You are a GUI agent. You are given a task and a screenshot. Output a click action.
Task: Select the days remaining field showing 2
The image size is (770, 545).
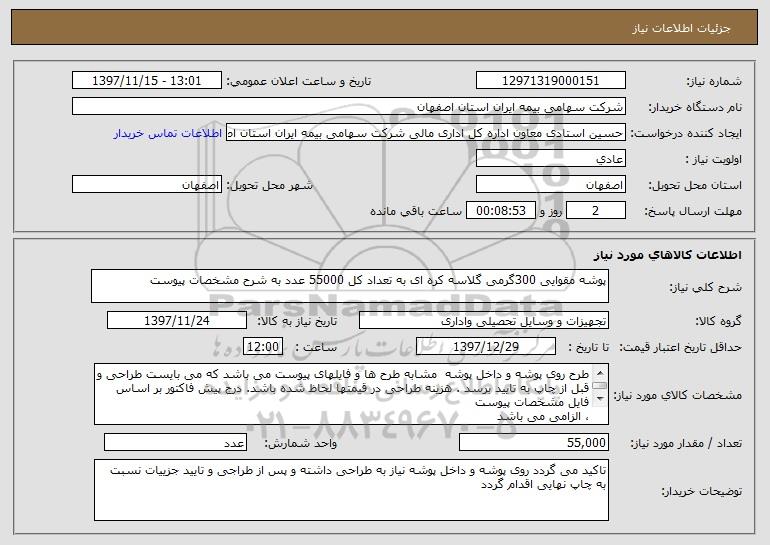[596, 211]
